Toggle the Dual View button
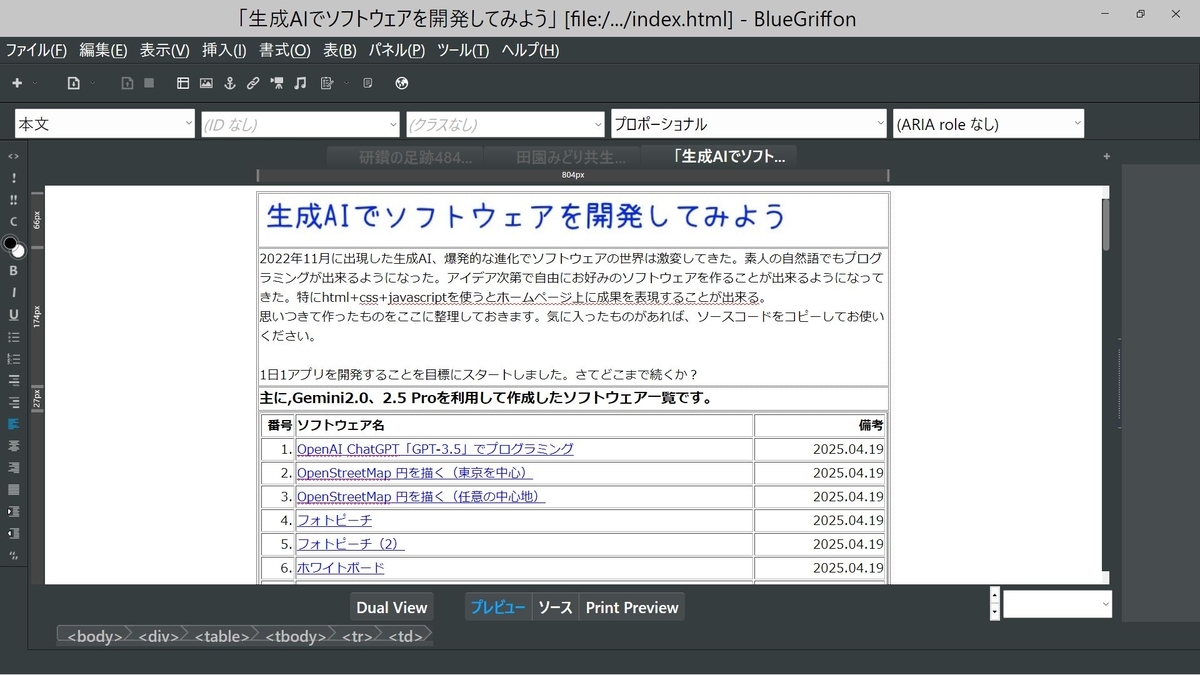The width and height of the screenshot is (1200, 675). (392, 607)
